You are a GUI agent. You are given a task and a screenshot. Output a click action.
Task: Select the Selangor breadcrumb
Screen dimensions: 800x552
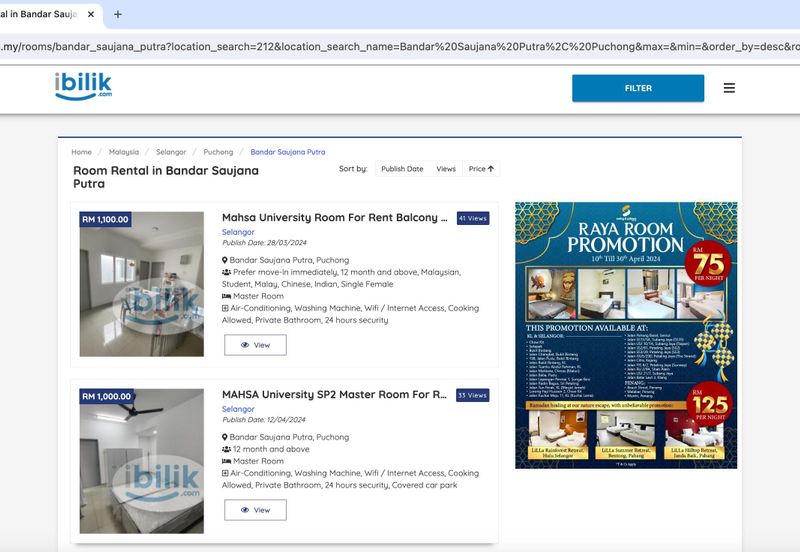[170, 152]
